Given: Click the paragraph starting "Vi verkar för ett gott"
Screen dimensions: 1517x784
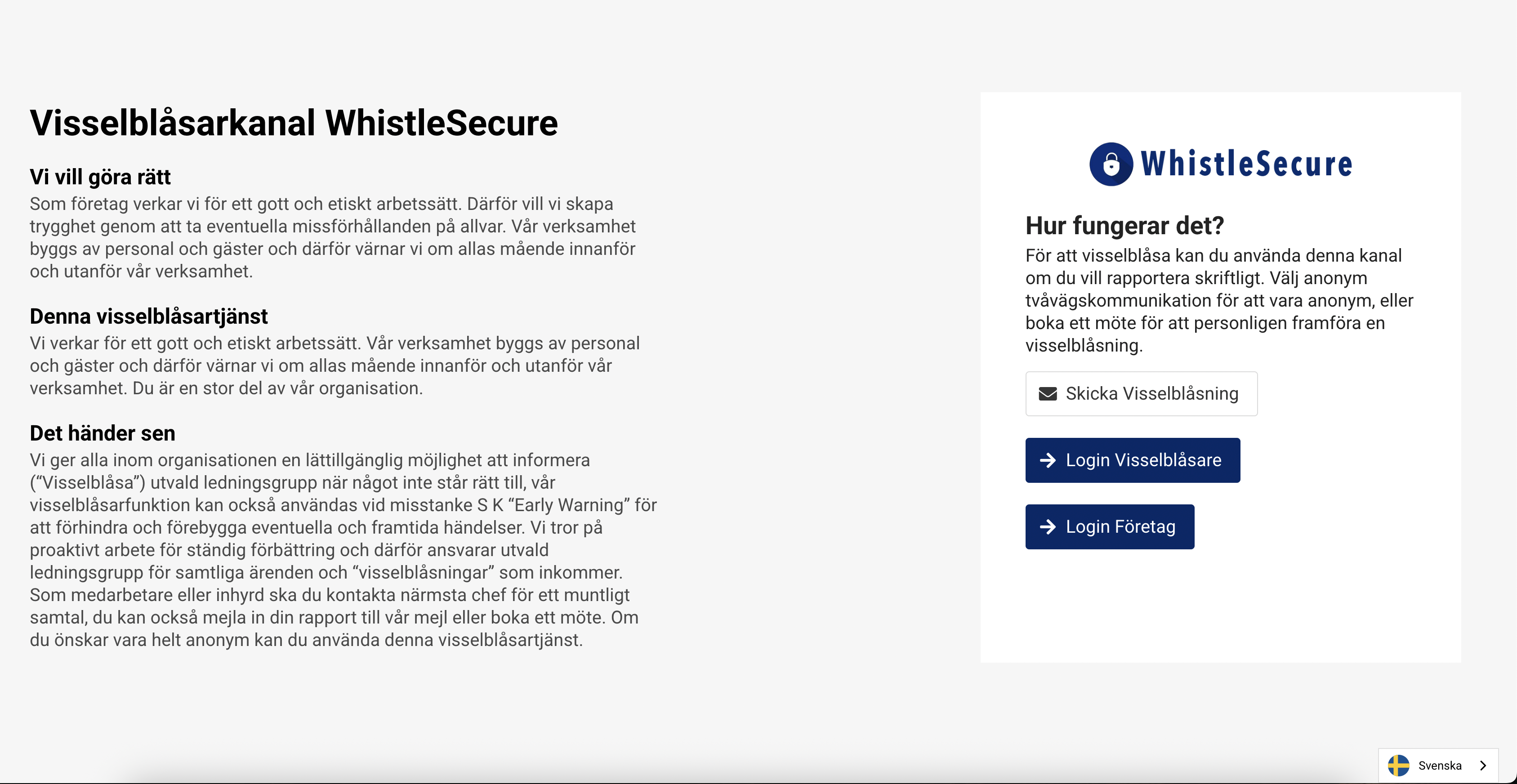Looking at the screenshot, I should pyautogui.click(x=335, y=365).
